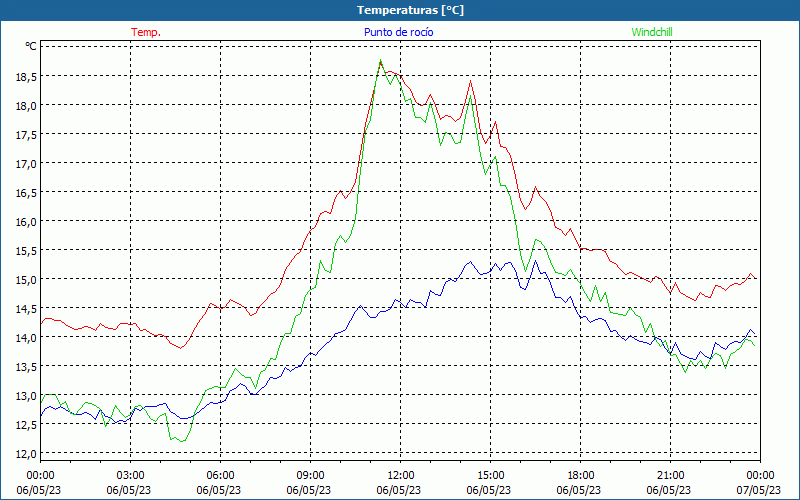Click the '12,0' y-axis value
The height and width of the screenshot is (500, 800).
(x=26, y=453)
